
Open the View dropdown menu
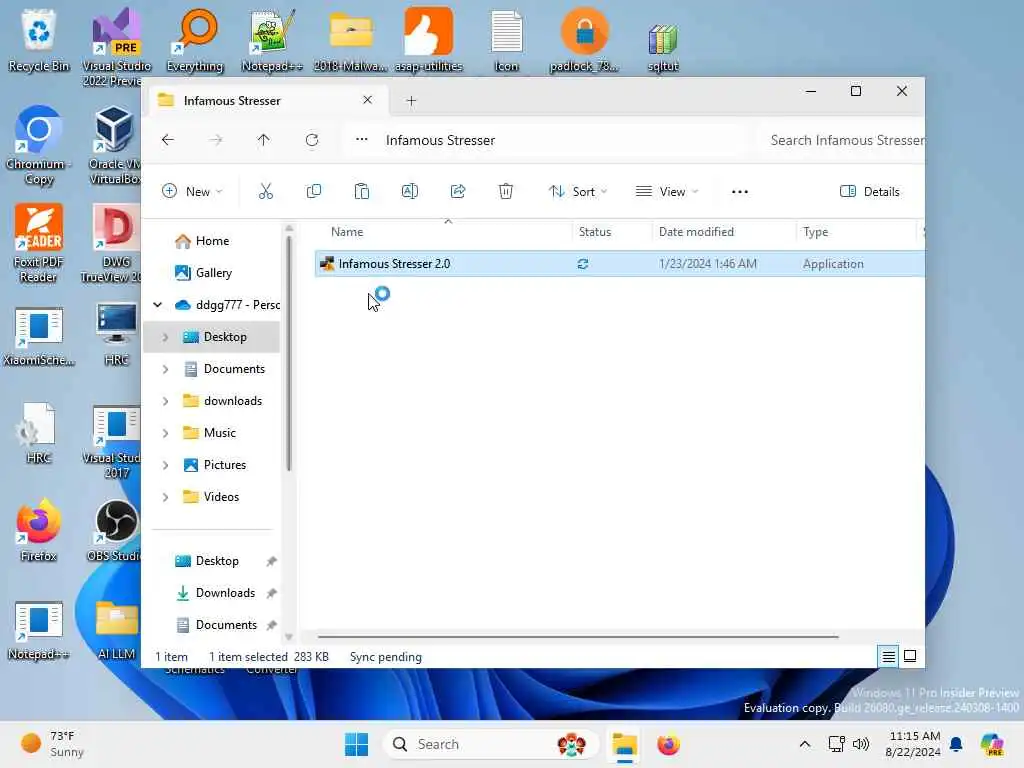[x=667, y=191]
